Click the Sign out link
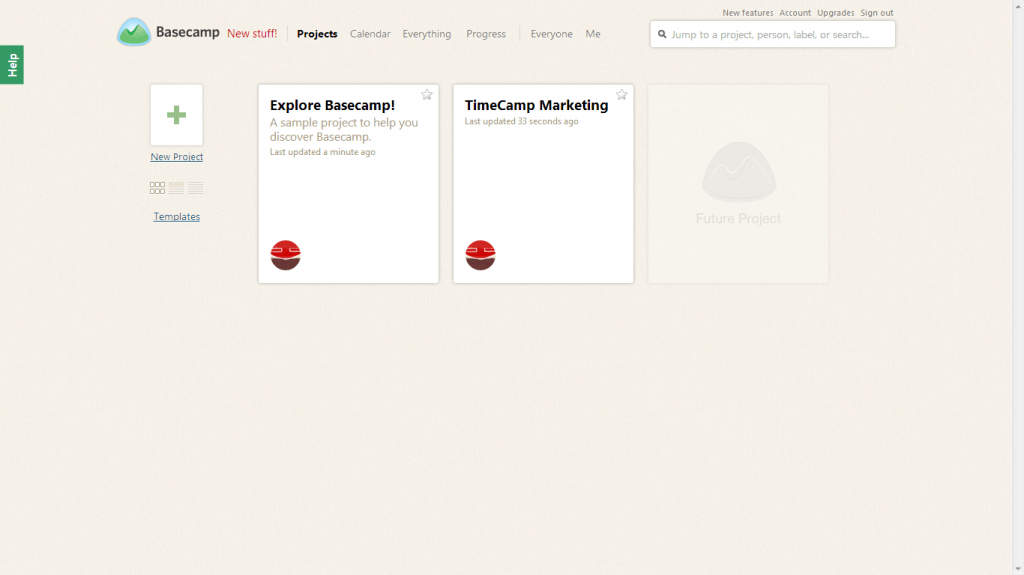Viewport: 1024px width, 575px height. point(877,13)
